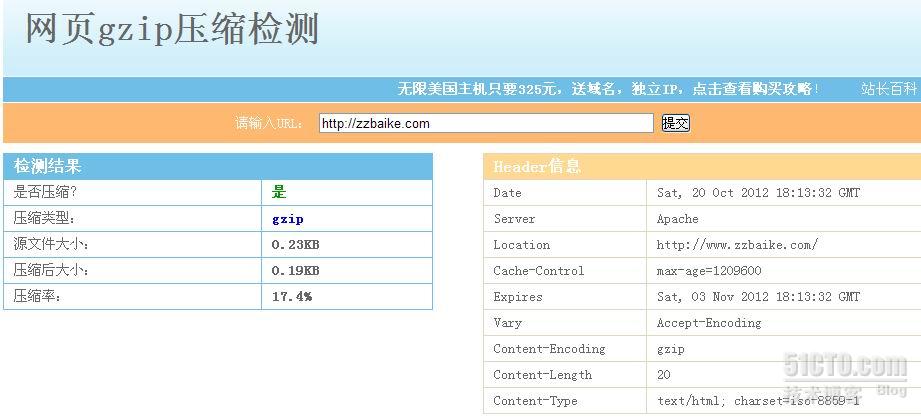
Task: Select the Accept-Encoding value
Action: click(709, 323)
